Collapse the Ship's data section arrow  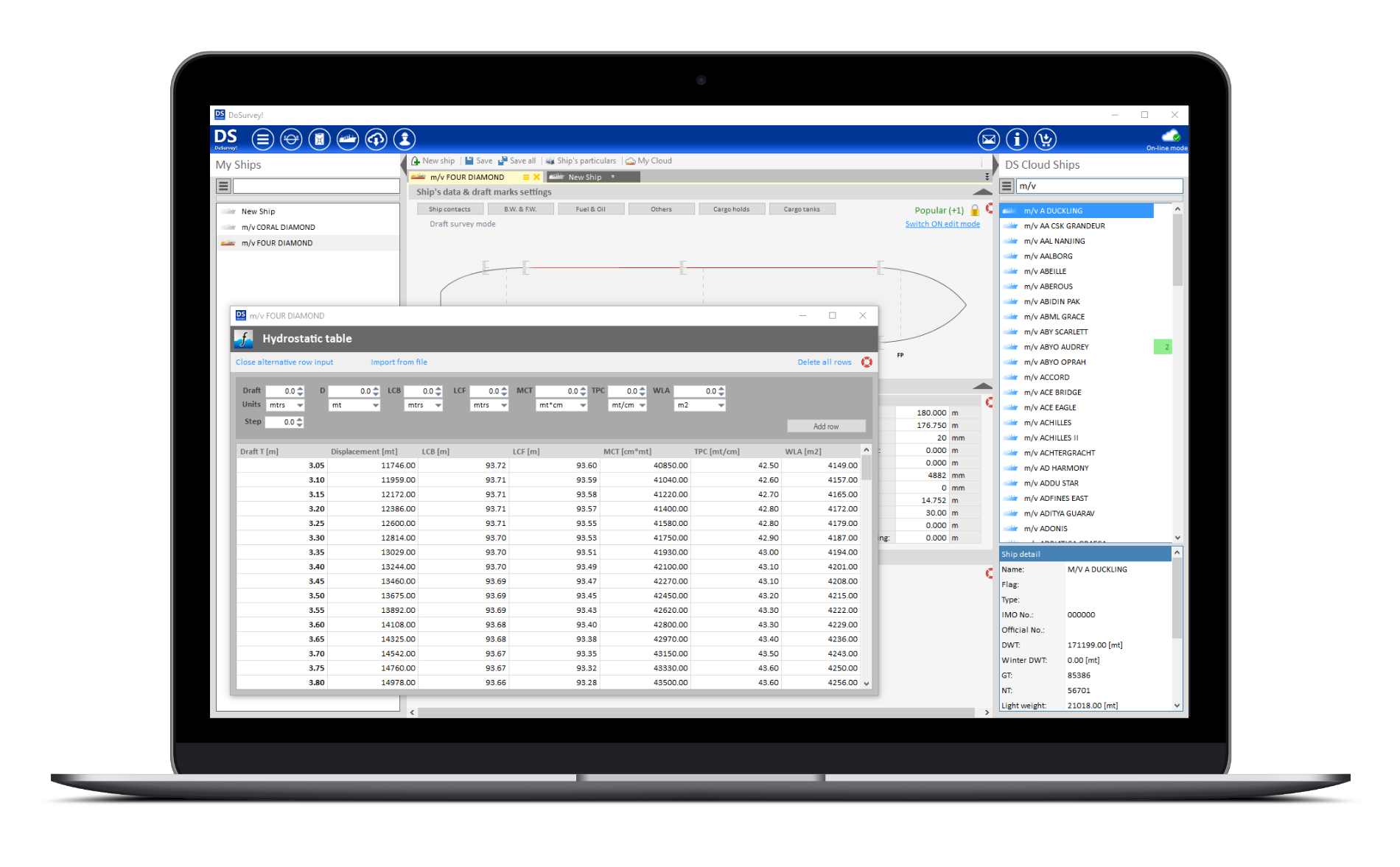[x=982, y=192]
